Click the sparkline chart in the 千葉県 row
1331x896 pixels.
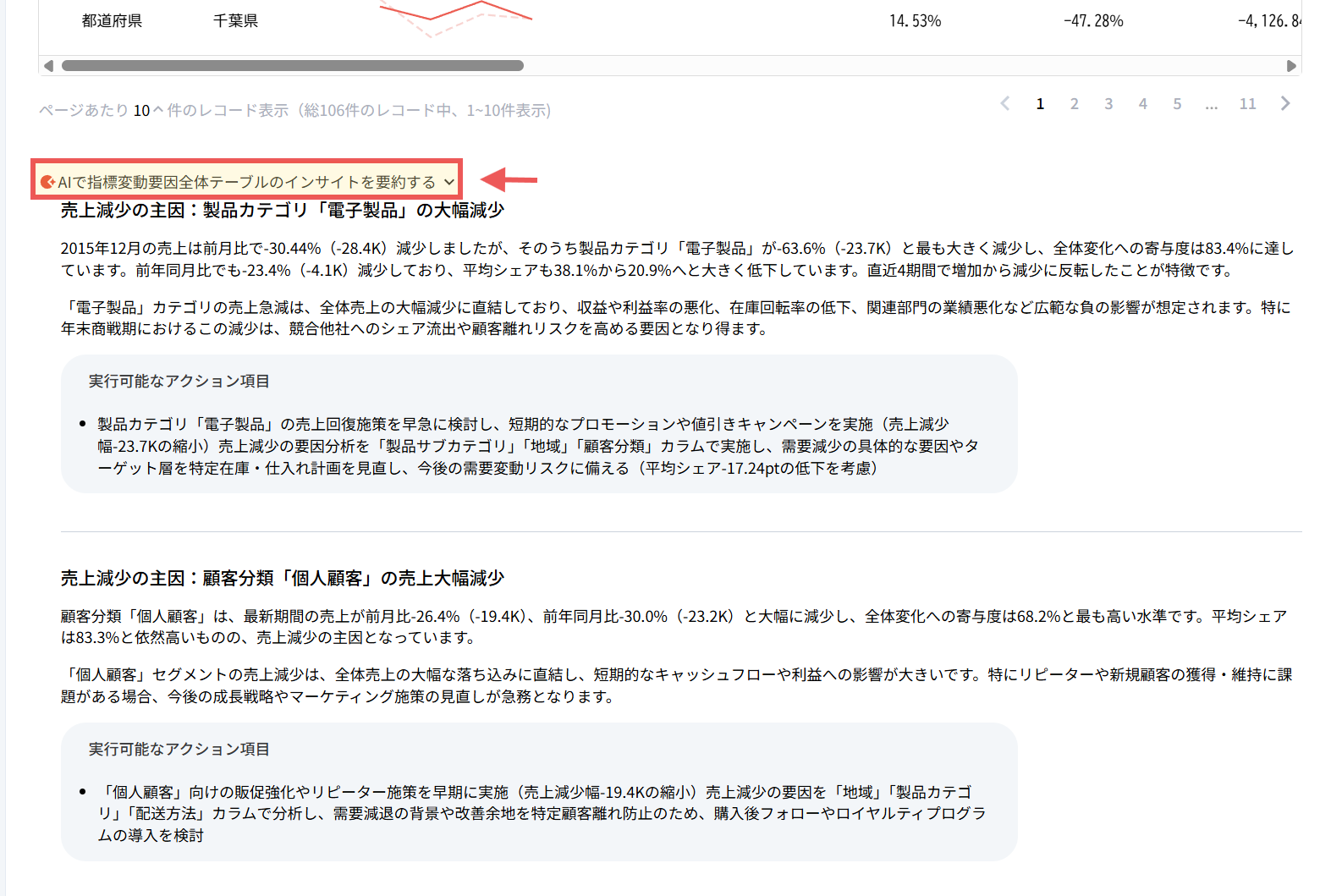coord(455,17)
